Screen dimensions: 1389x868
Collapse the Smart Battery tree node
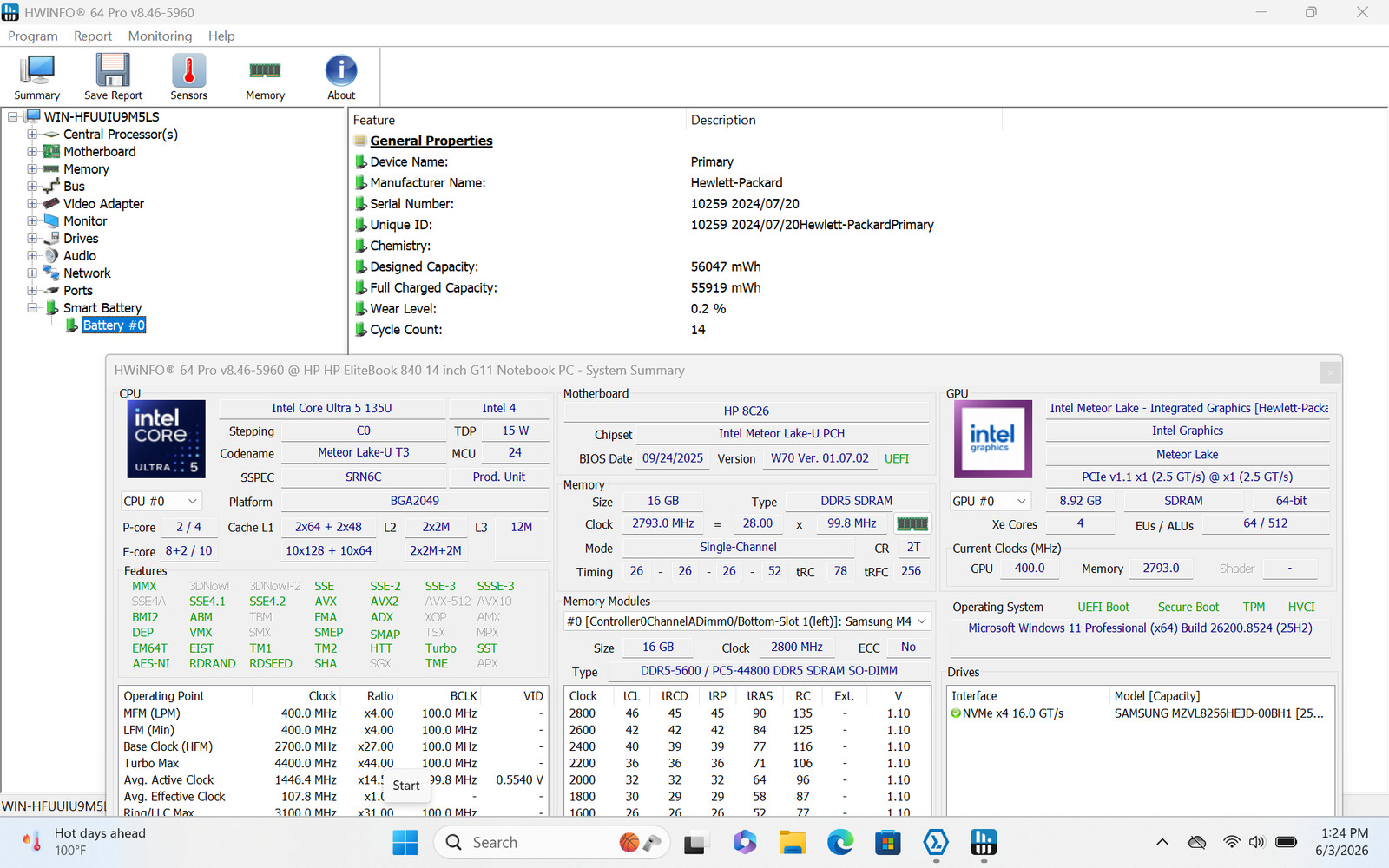pos(32,308)
